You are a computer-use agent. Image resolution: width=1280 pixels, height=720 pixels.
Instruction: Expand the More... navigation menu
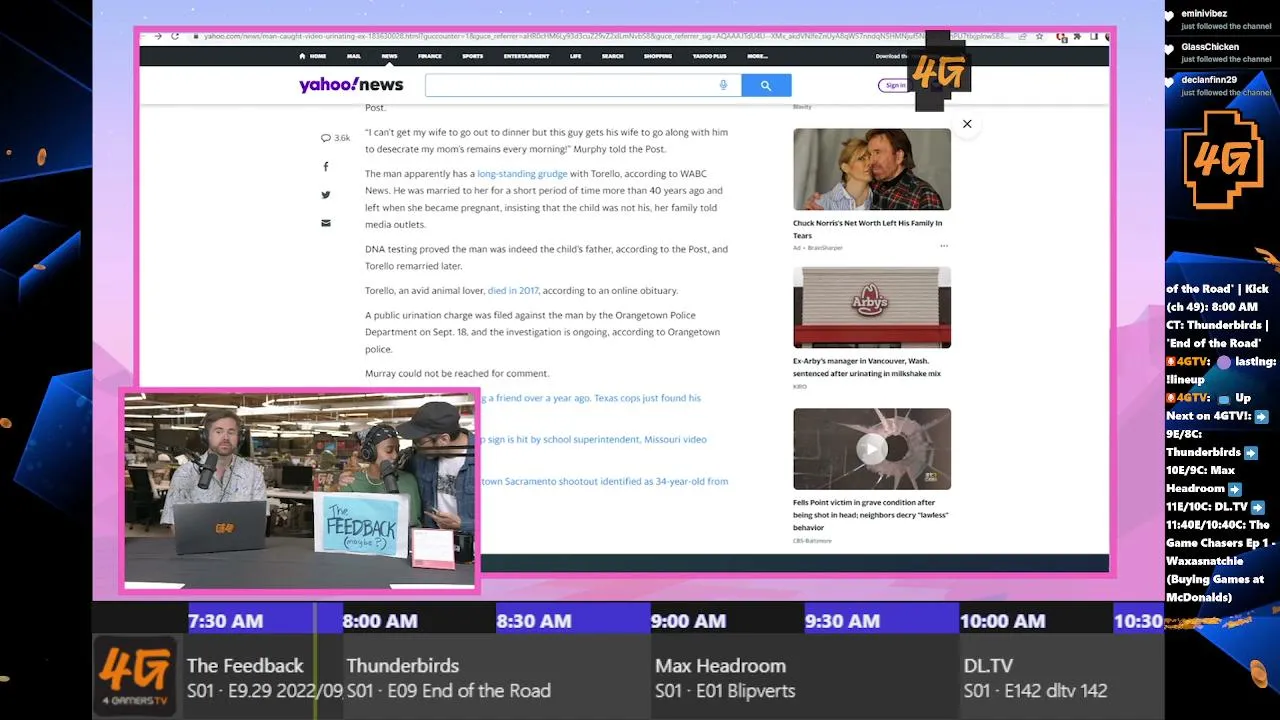click(x=757, y=56)
